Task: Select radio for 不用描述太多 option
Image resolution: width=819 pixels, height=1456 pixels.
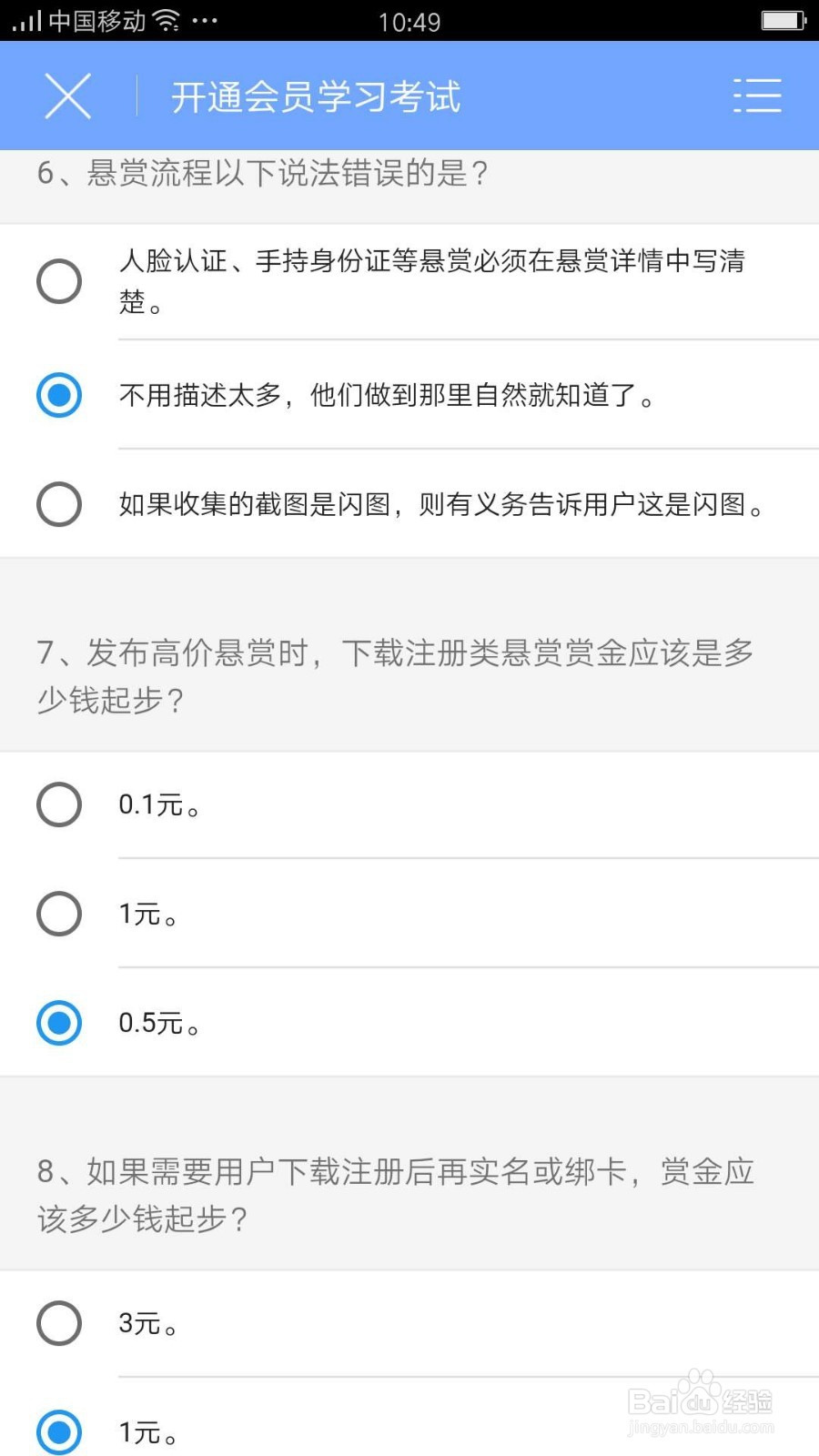Action: pyautogui.click(x=59, y=395)
